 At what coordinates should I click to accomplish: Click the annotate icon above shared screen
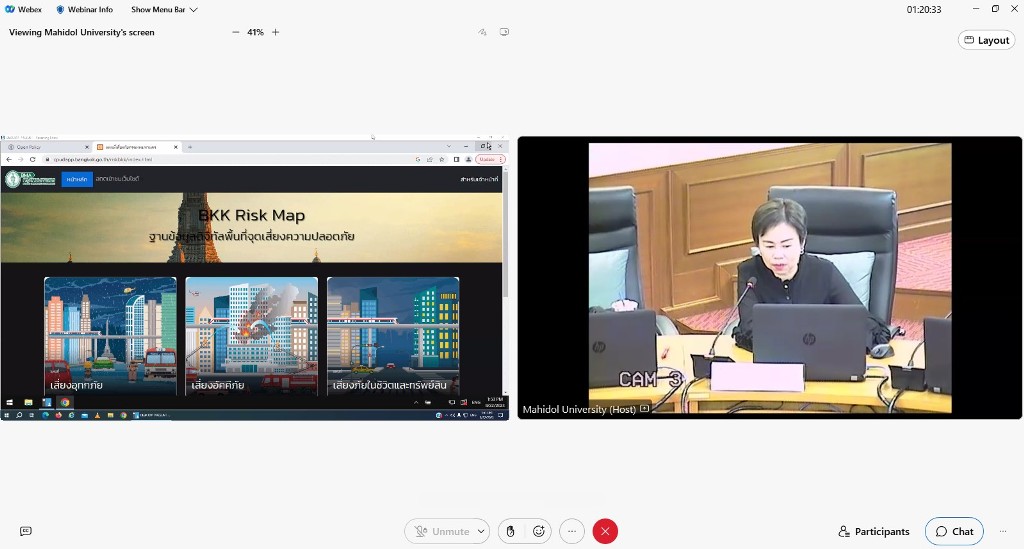tap(482, 32)
